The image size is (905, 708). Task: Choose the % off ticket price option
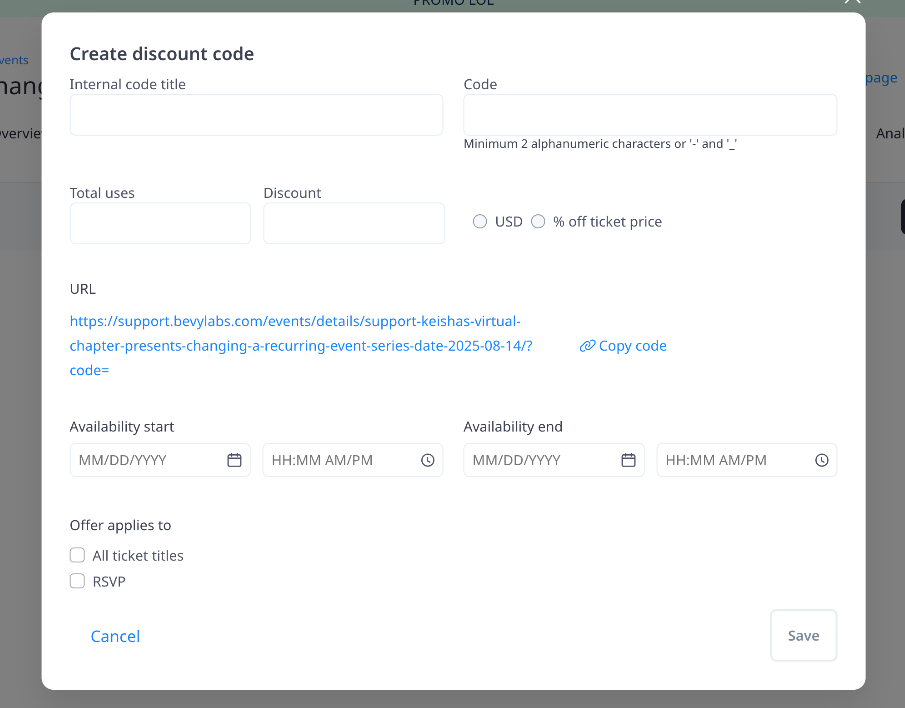[538, 222]
